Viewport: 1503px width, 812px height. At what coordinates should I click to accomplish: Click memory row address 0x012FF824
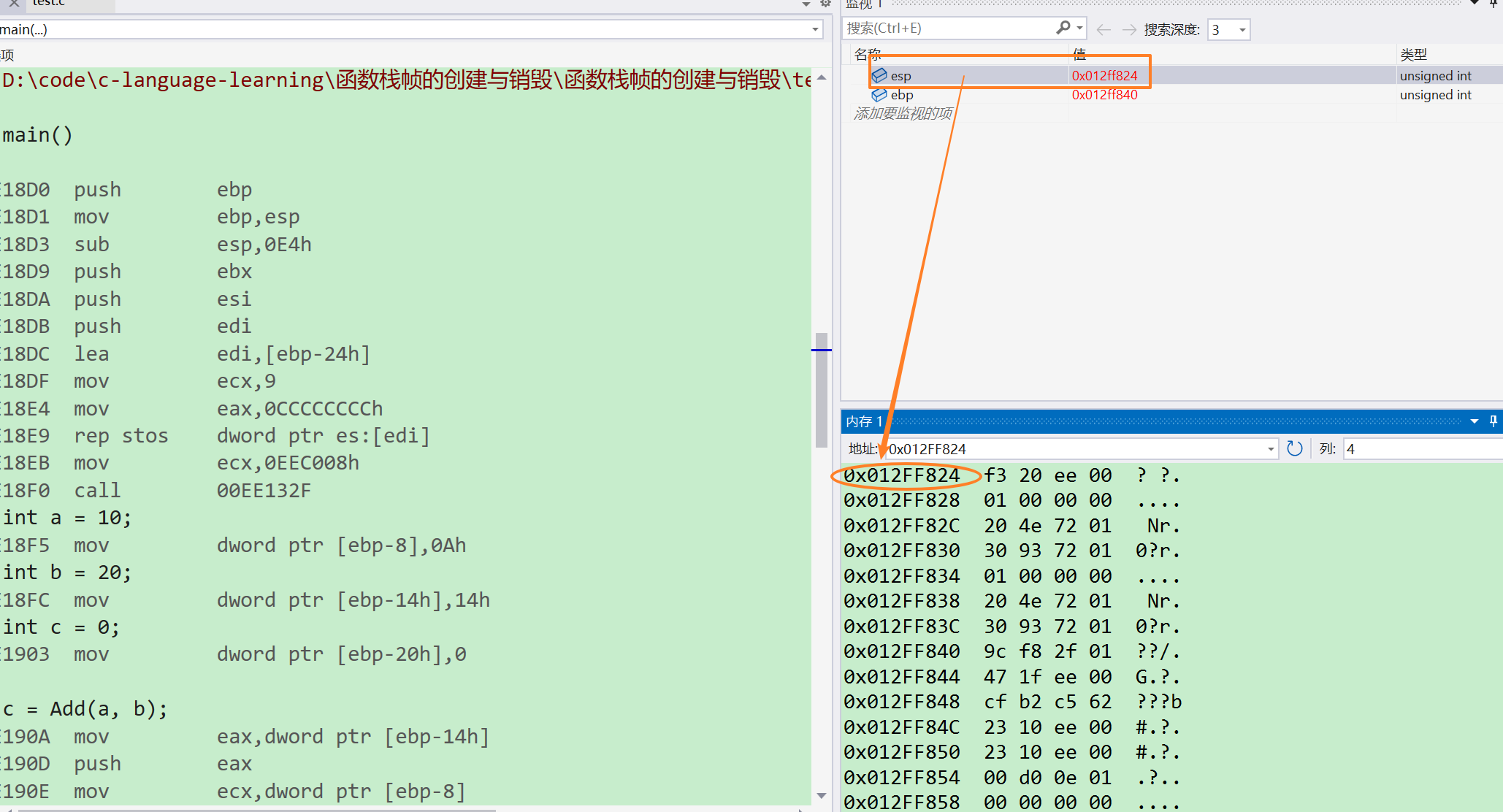pos(902,475)
